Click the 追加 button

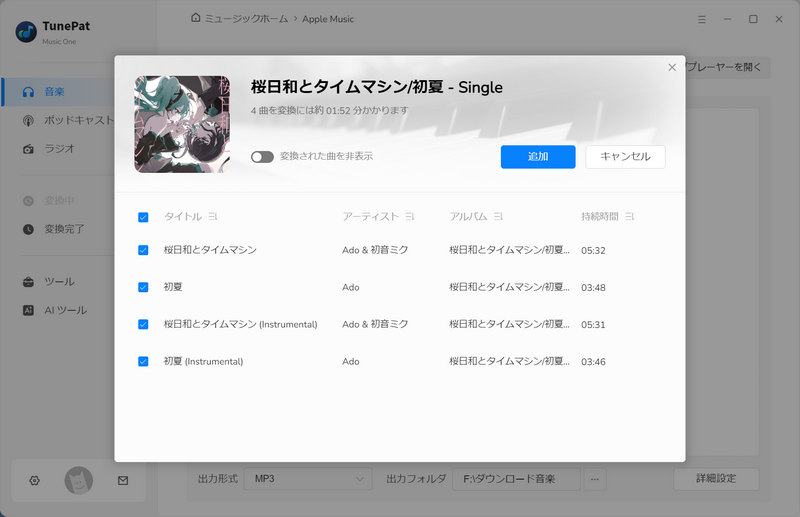[538, 157]
